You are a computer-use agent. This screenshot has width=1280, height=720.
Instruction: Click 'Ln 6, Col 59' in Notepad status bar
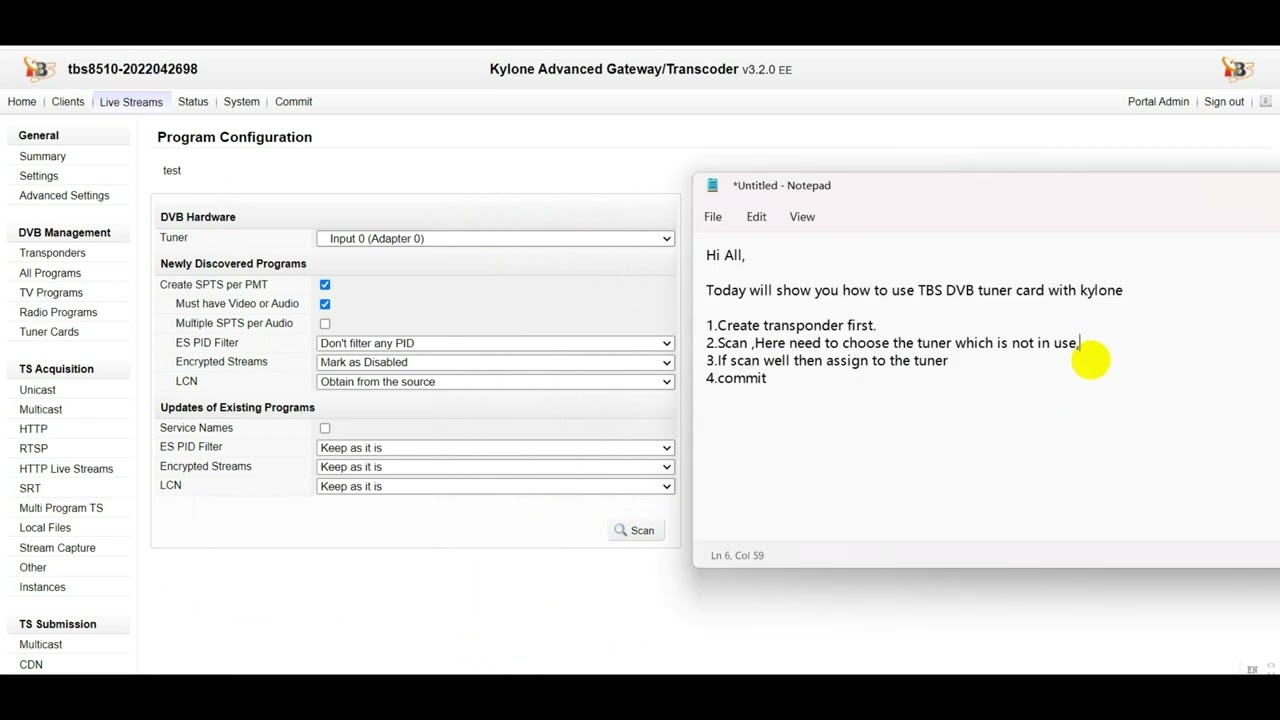pyautogui.click(x=737, y=556)
